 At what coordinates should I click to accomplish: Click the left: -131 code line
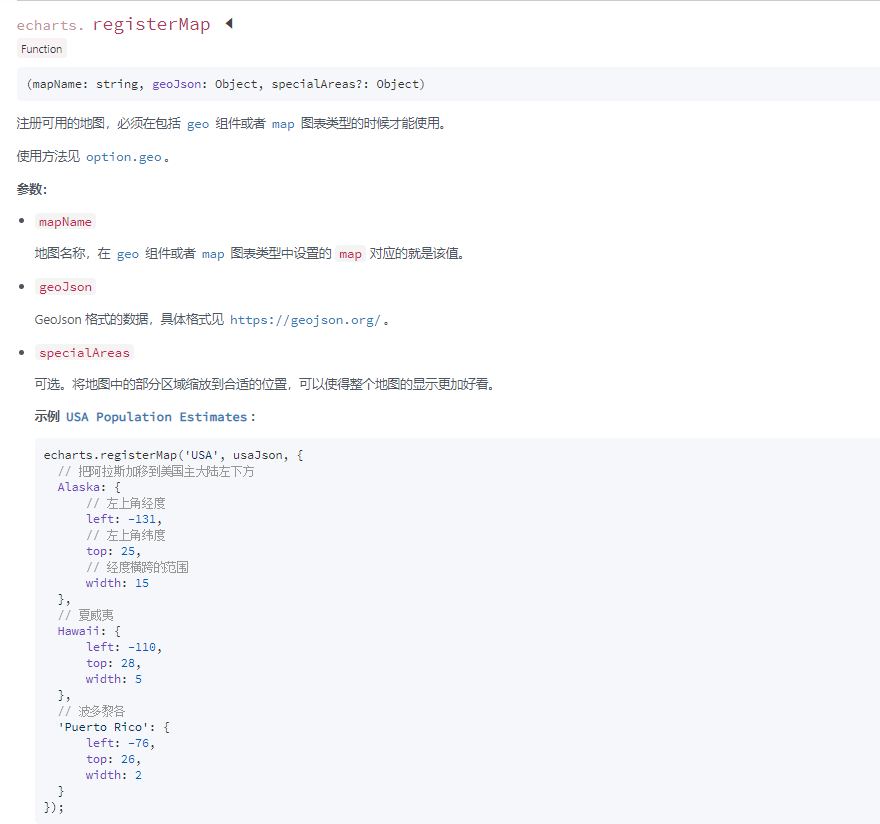coord(123,519)
